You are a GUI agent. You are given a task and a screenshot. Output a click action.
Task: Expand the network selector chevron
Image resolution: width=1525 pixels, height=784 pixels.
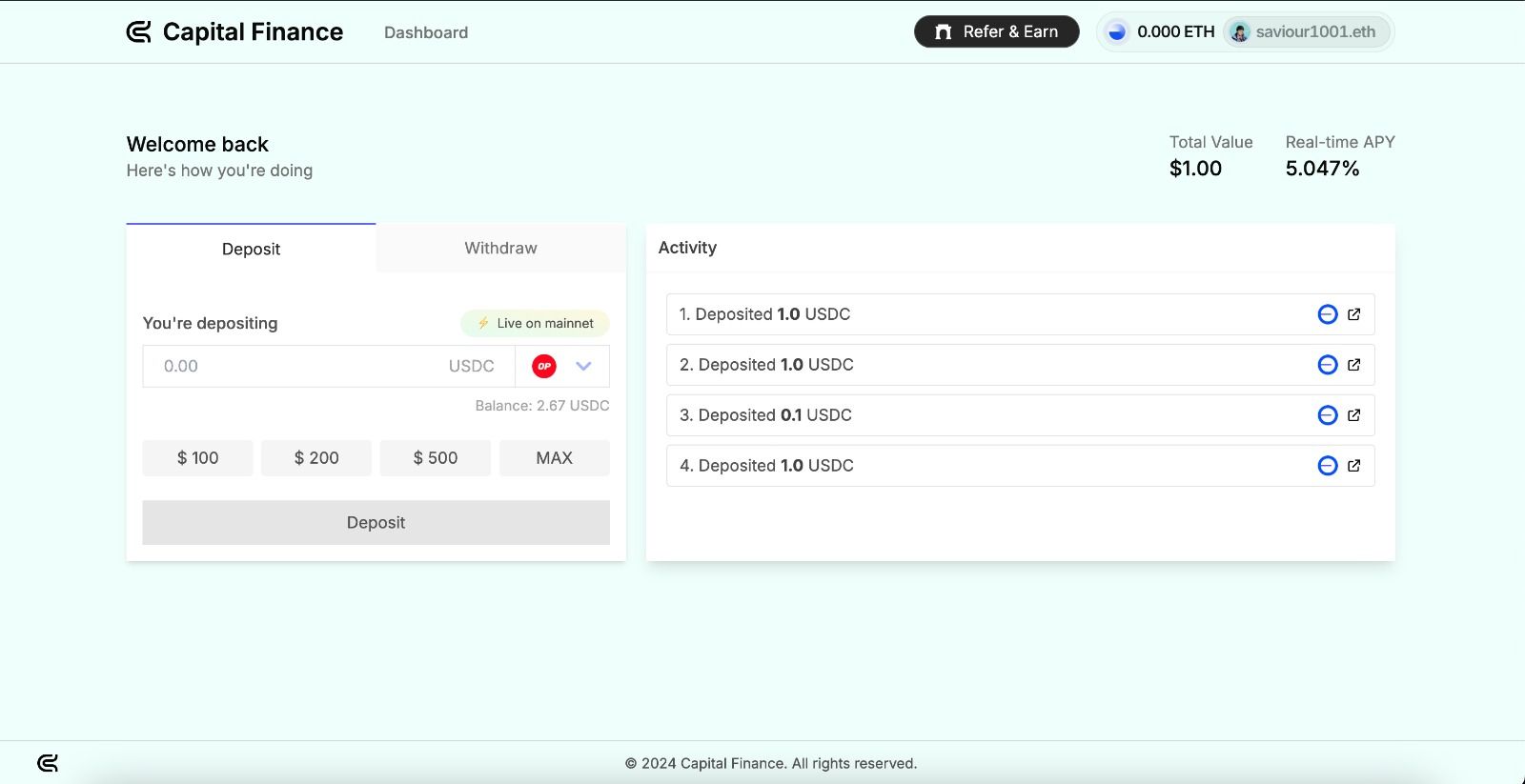(584, 366)
